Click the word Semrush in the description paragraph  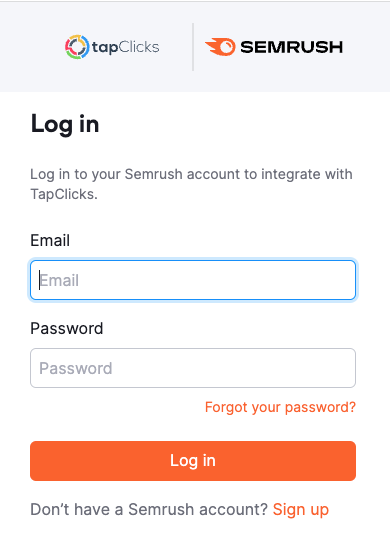(x=154, y=174)
